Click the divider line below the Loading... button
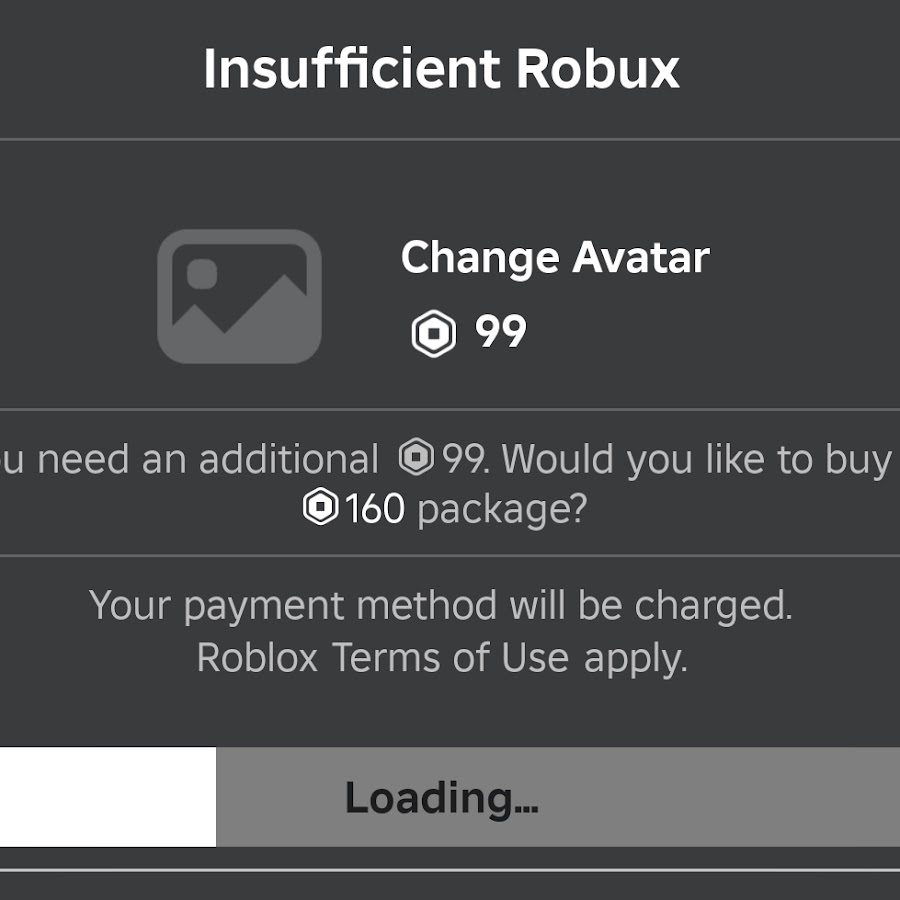 [450, 870]
